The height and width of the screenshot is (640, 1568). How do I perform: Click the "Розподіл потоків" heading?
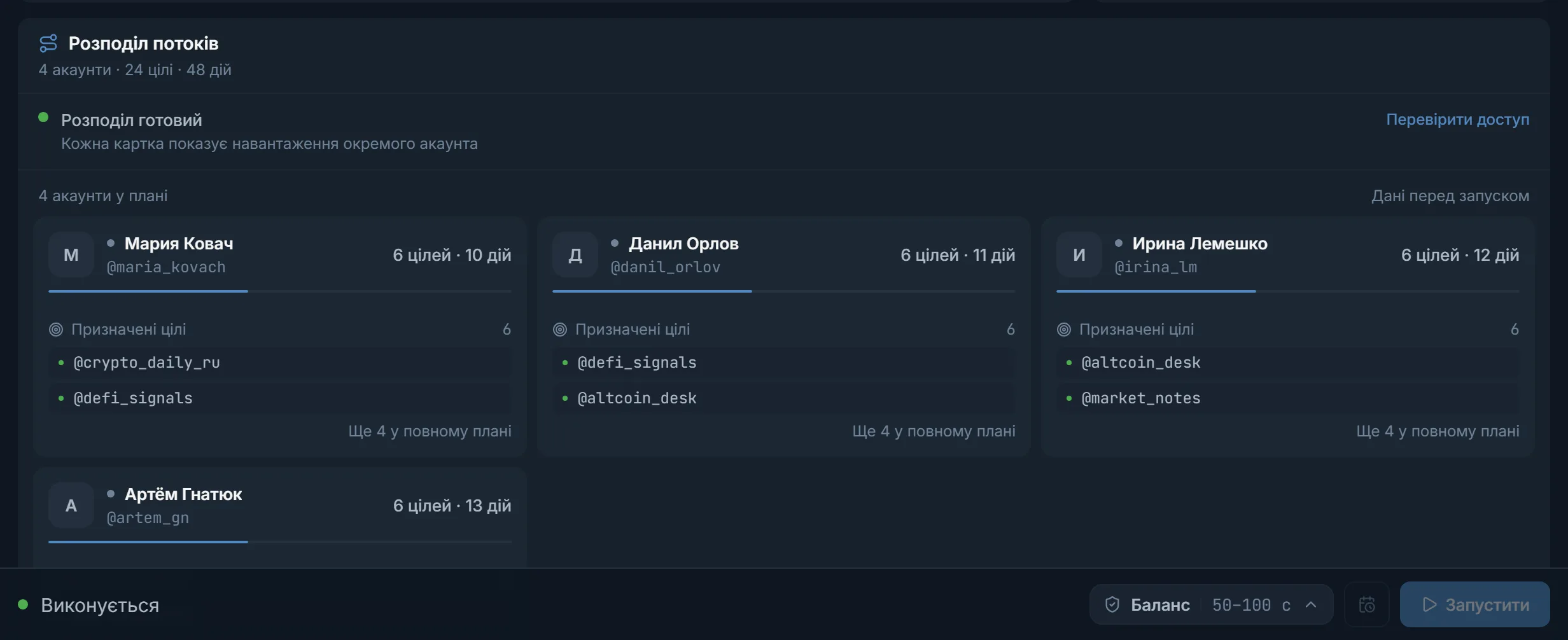click(143, 43)
